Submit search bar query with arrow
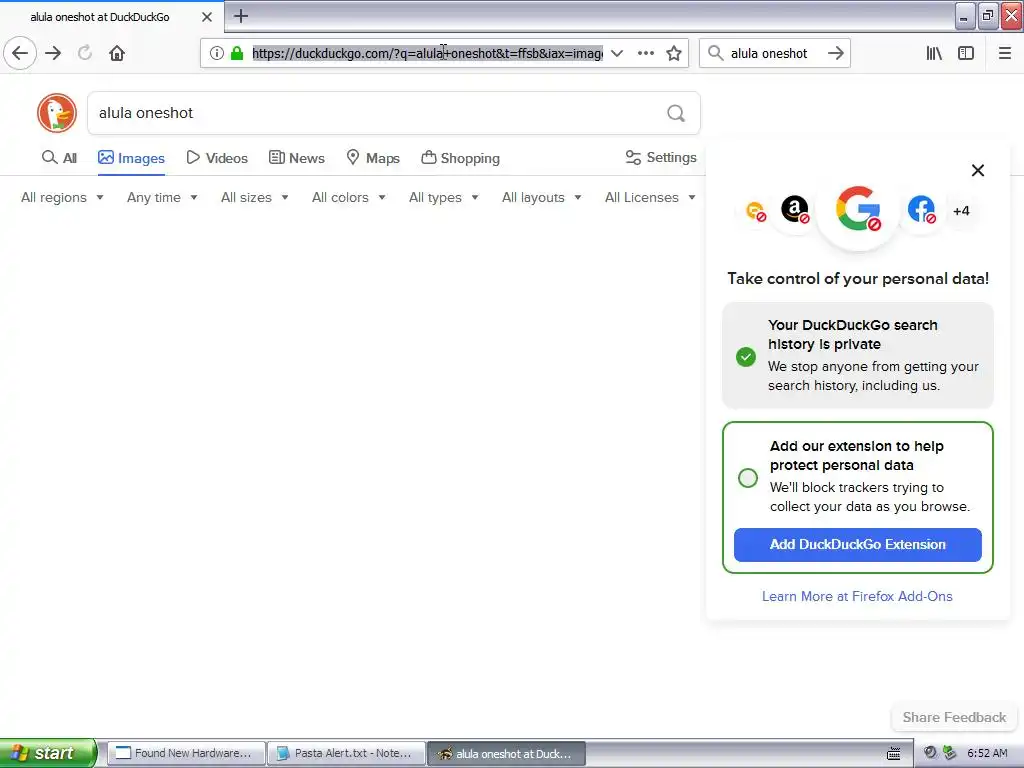 [x=835, y=53]
